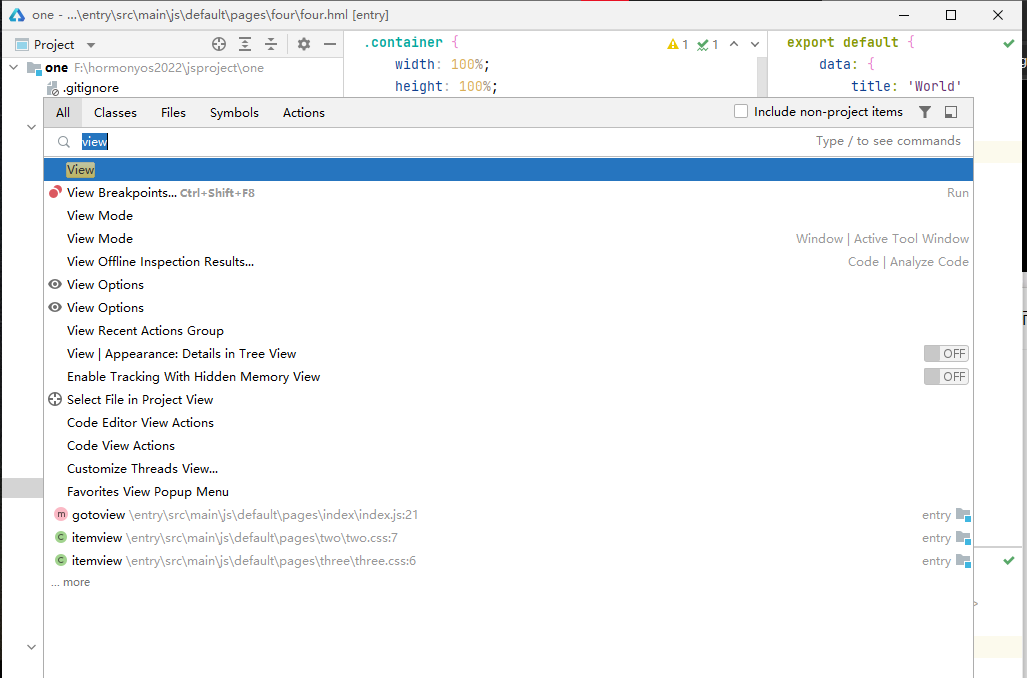Collapse the 'one' project root node
The image size is (1027, 678).
click(14, 67)
